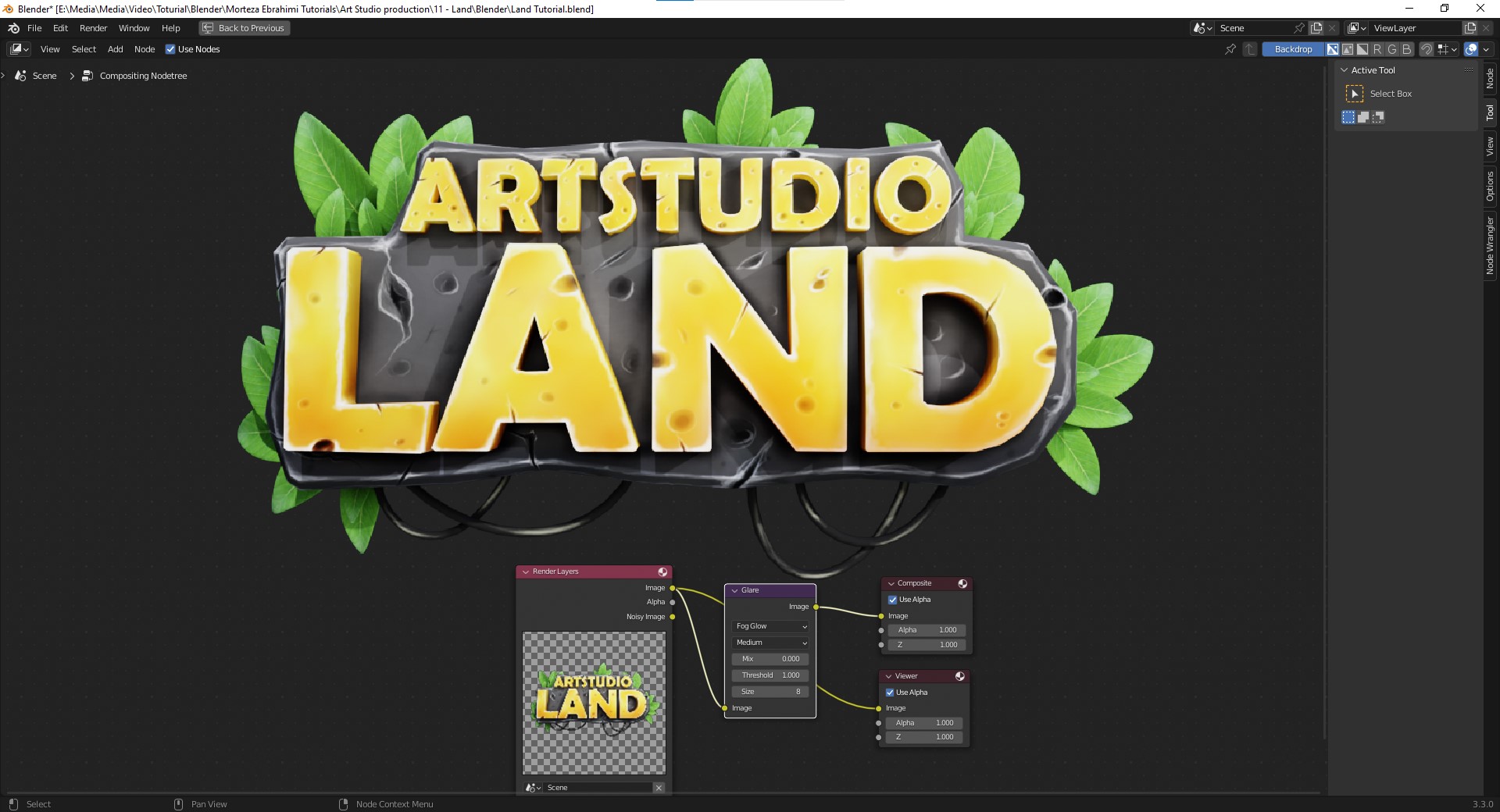This screenshot has height=812, width=1500.
Task: Remove the Scene from the Render Layers node
Action: tap(659, 788)
